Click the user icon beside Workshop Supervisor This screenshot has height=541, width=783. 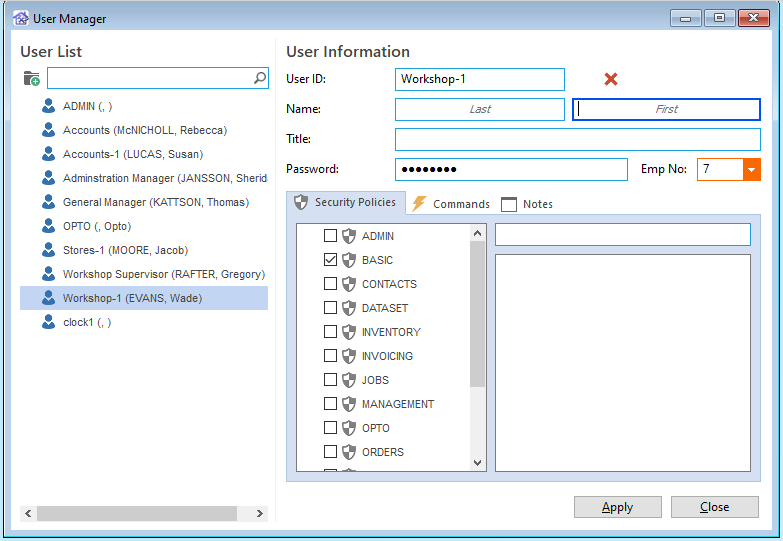point(48,274)
